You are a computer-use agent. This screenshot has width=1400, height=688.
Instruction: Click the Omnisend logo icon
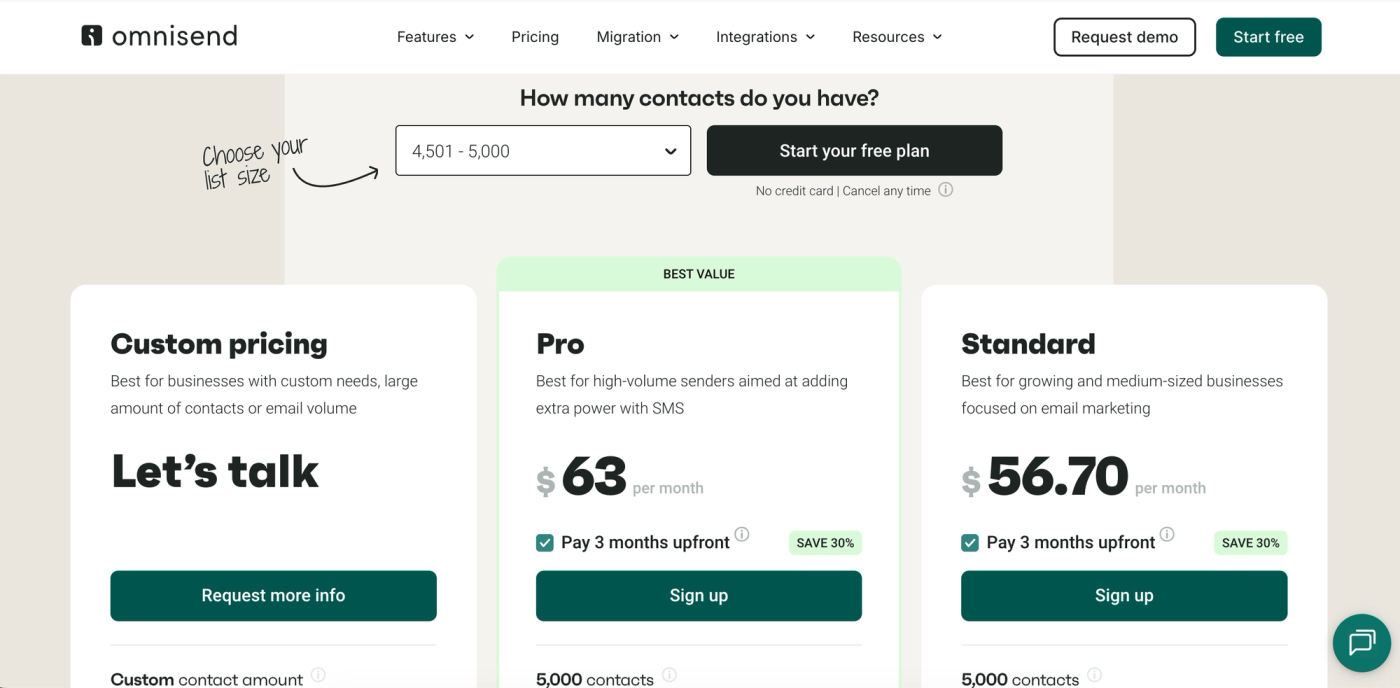point(92,36)
